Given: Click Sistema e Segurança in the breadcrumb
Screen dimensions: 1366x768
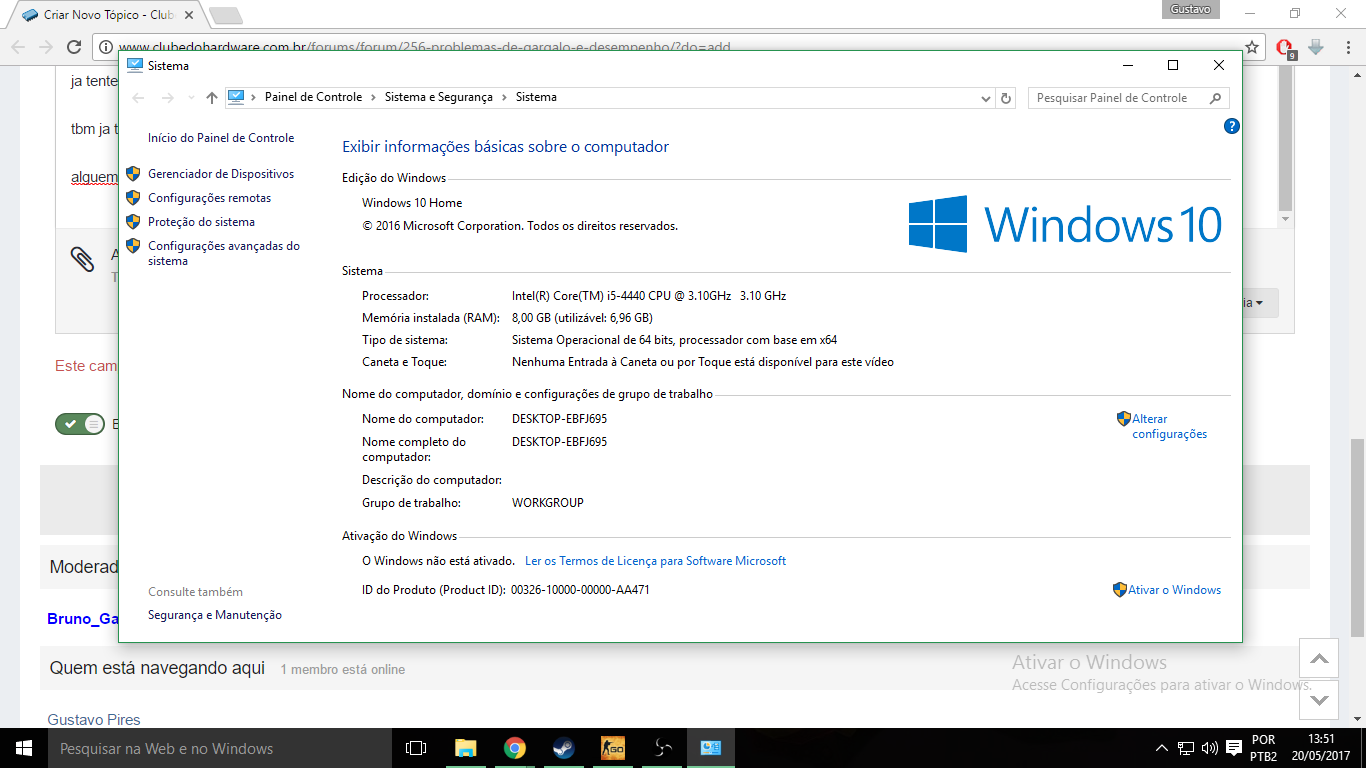Looking at the screenshot, I should click(439, 98).
